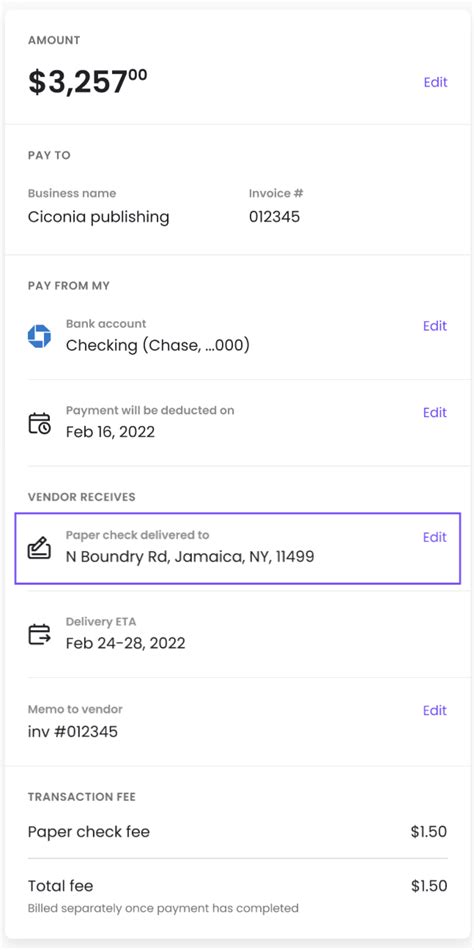Click the 'Memo to vendor' label
The height and width of the screenshot is (950, 474).
pos(75,709)
